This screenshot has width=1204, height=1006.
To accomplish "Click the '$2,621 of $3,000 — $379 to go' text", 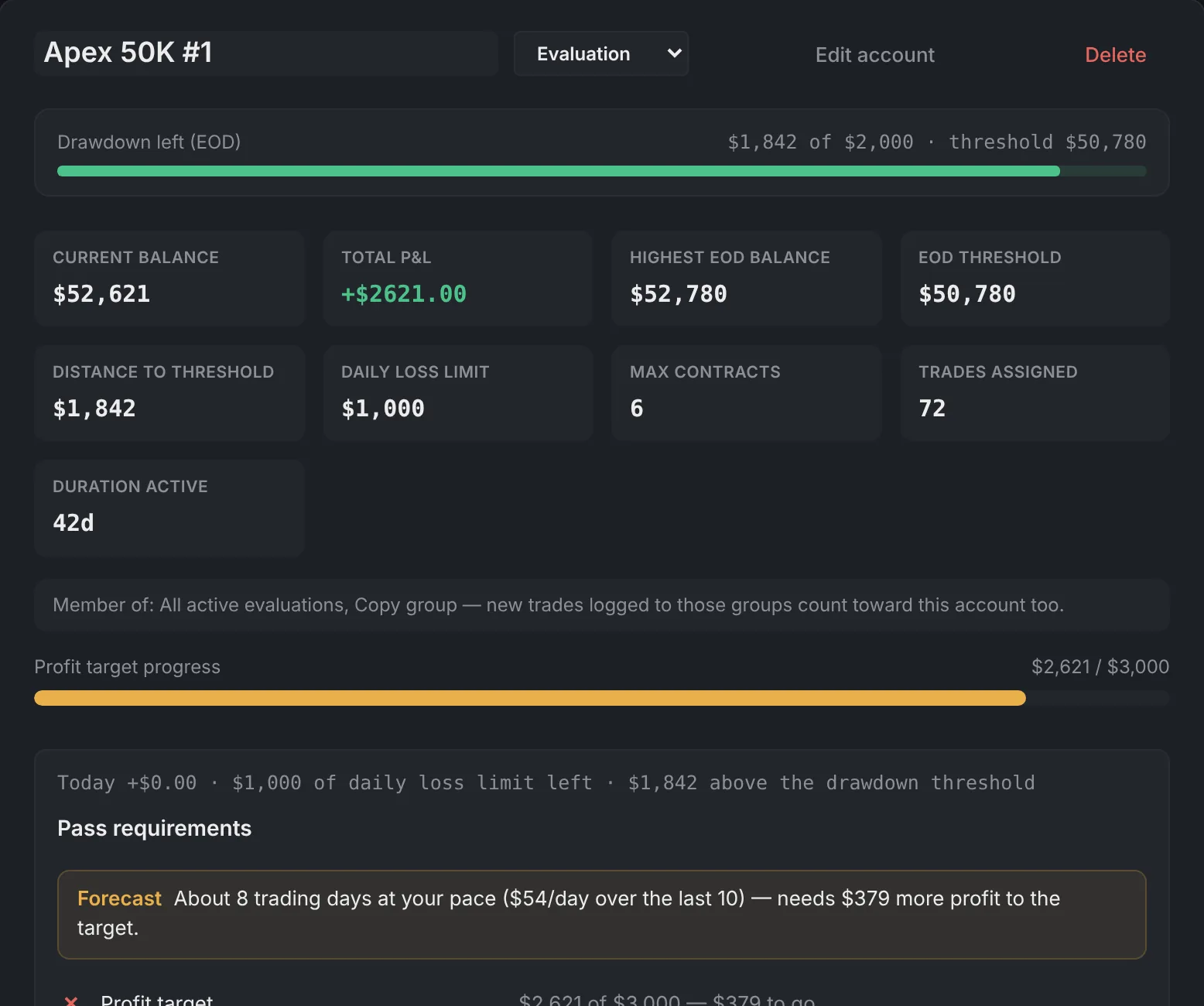I will click(x=667, y=1000).
